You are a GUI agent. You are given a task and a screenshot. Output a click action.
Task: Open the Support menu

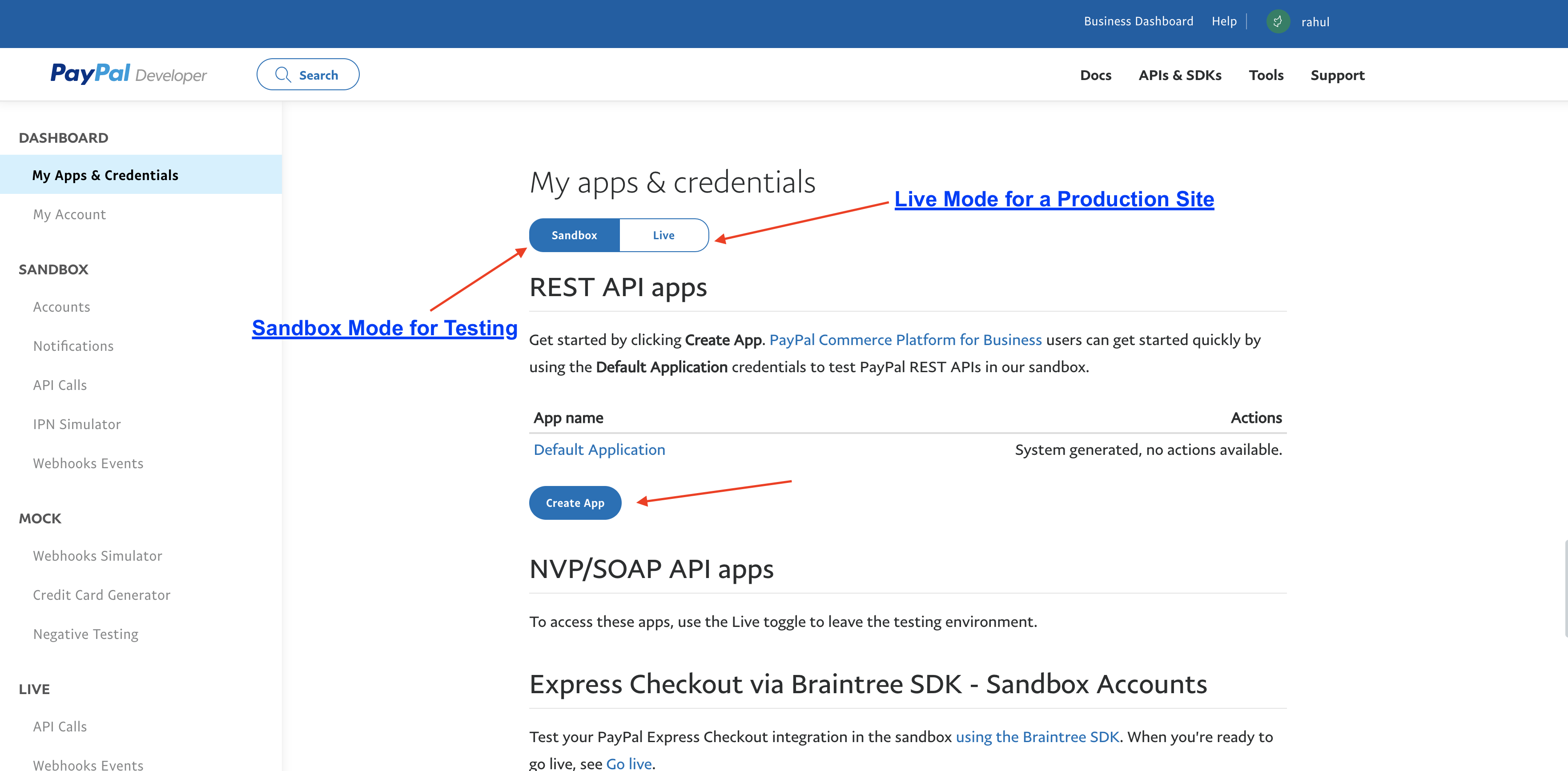pos(1337,76)
